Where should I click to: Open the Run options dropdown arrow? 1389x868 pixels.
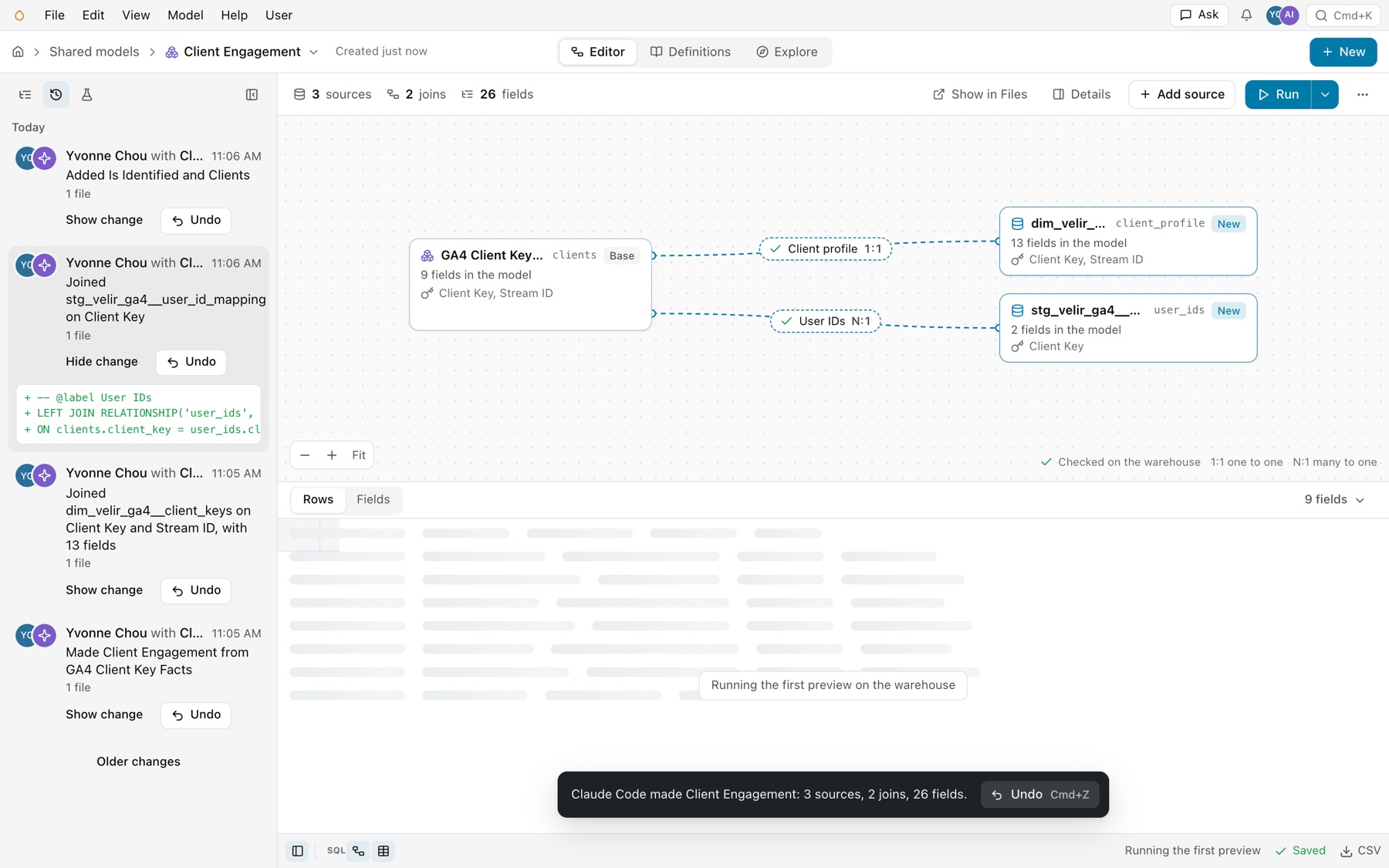pos(1325,95)
